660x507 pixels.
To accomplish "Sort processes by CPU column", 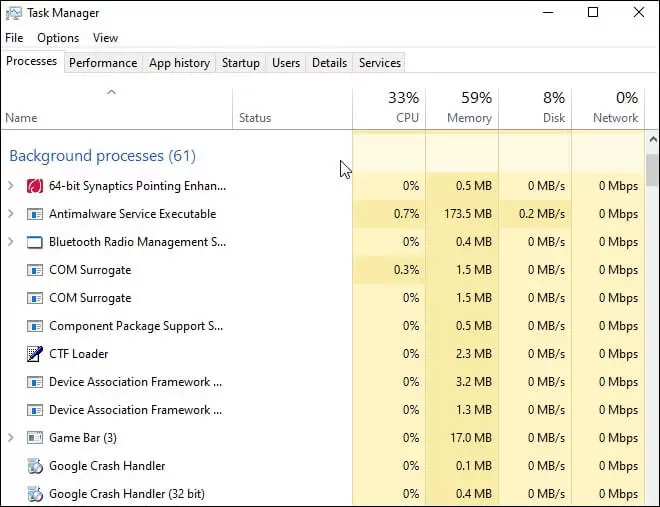I will pyautogui.click(x=389, y=109).
